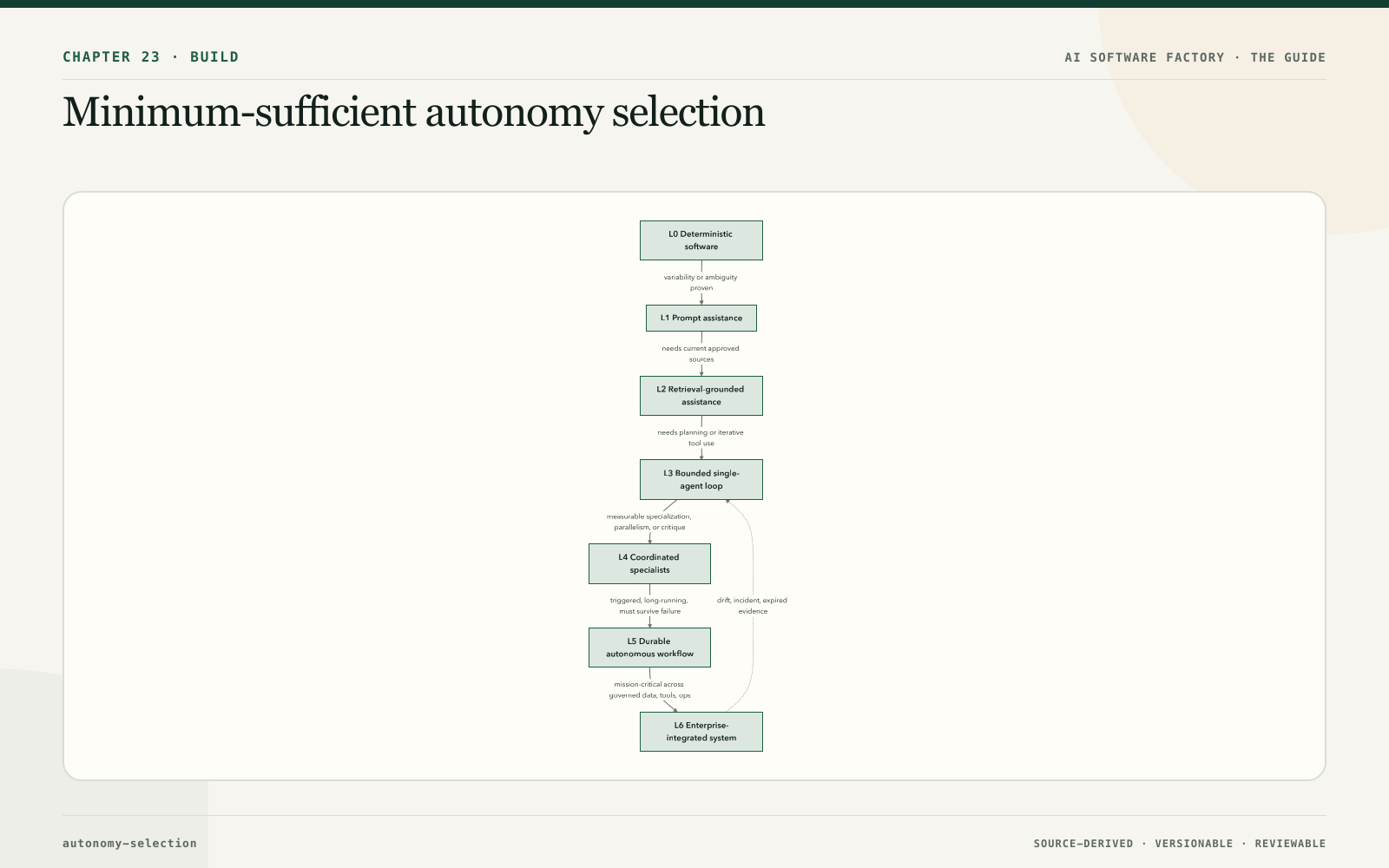This screenshot has width=1389, height=868.
Task: Click the L4 Coordinated specialists node
Action: tap(649, 563)
